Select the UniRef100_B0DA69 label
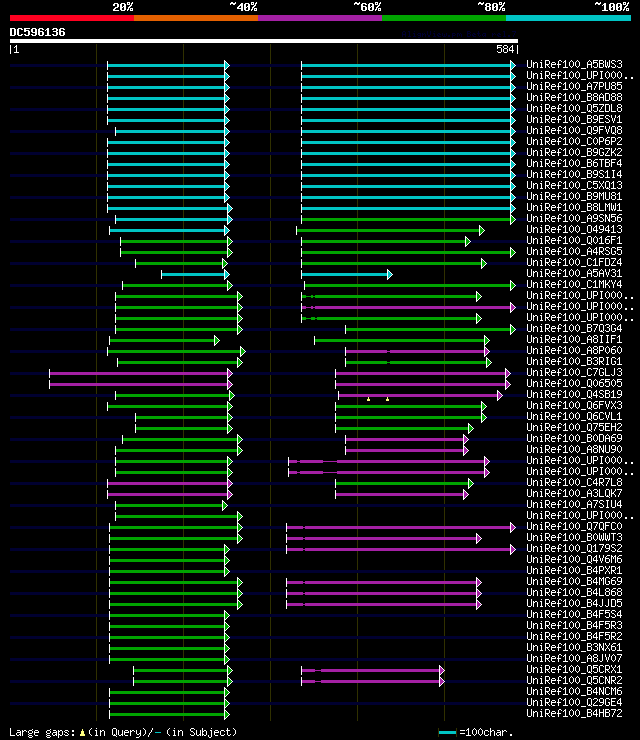Screen dimensions: 640x740 click(x=574, y=438)
